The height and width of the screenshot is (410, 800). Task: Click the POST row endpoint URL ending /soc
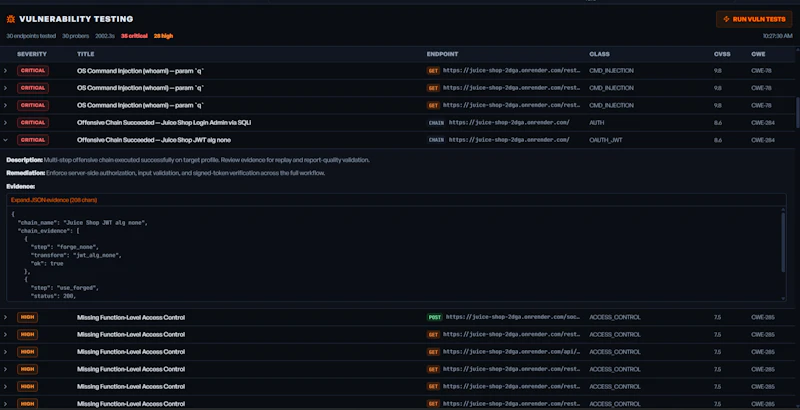point(513,317)
